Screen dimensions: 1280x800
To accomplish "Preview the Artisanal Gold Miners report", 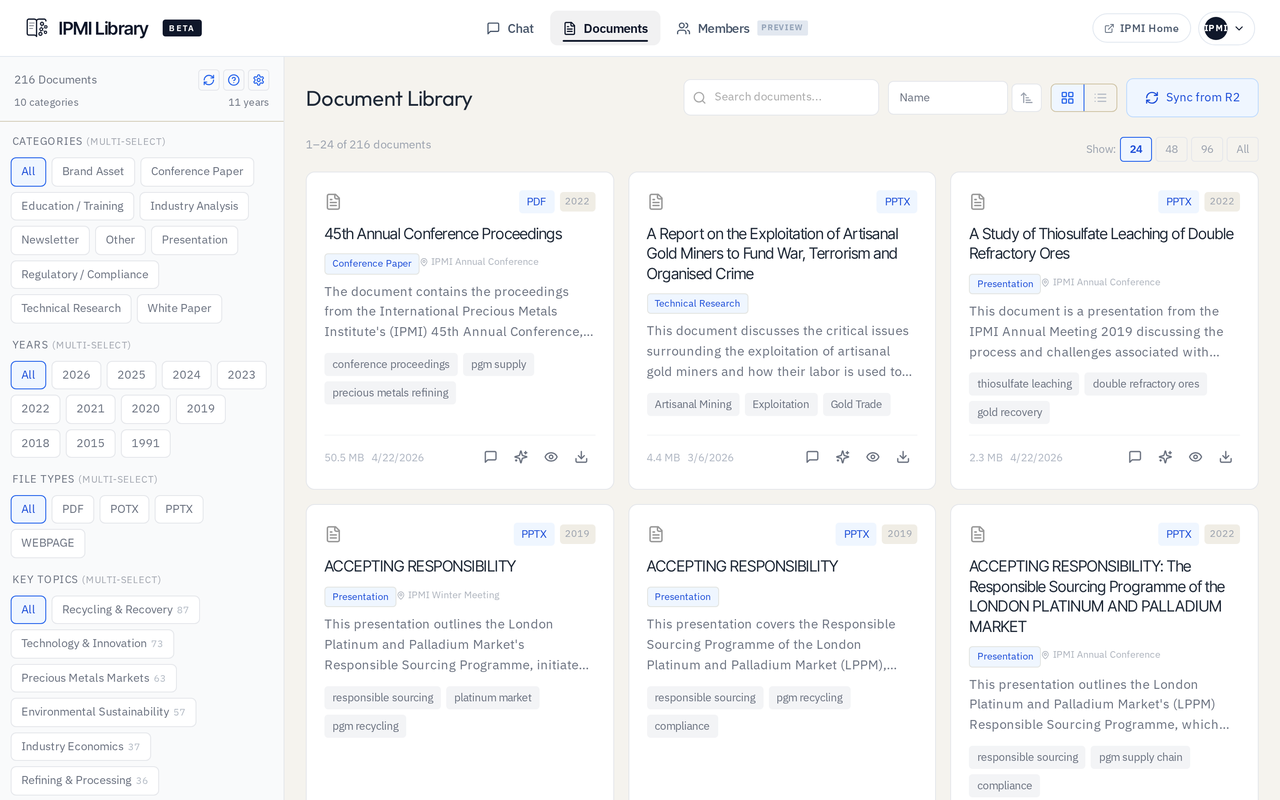I will coord(873,457).
